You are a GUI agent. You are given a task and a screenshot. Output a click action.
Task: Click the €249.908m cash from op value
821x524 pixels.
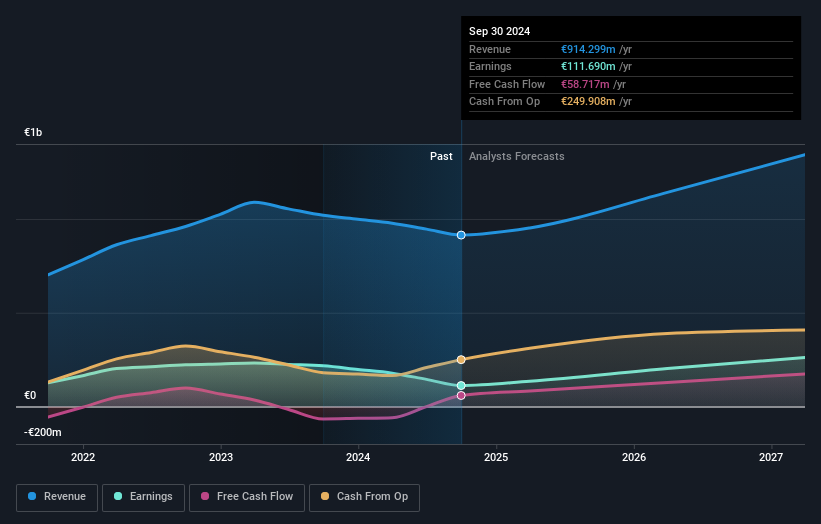[x=588, y=102]
